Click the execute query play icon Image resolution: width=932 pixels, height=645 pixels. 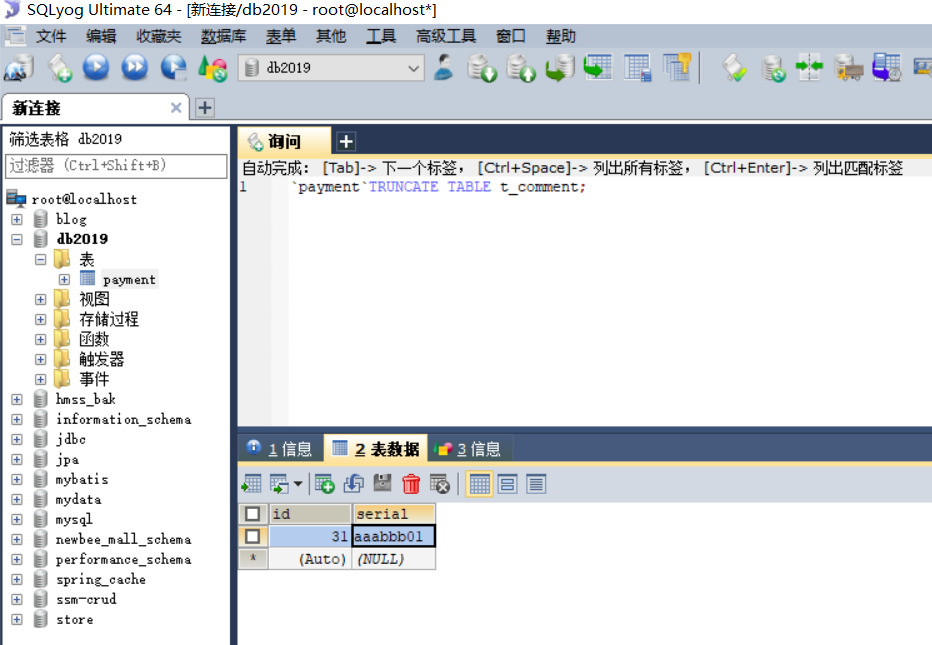96,68
